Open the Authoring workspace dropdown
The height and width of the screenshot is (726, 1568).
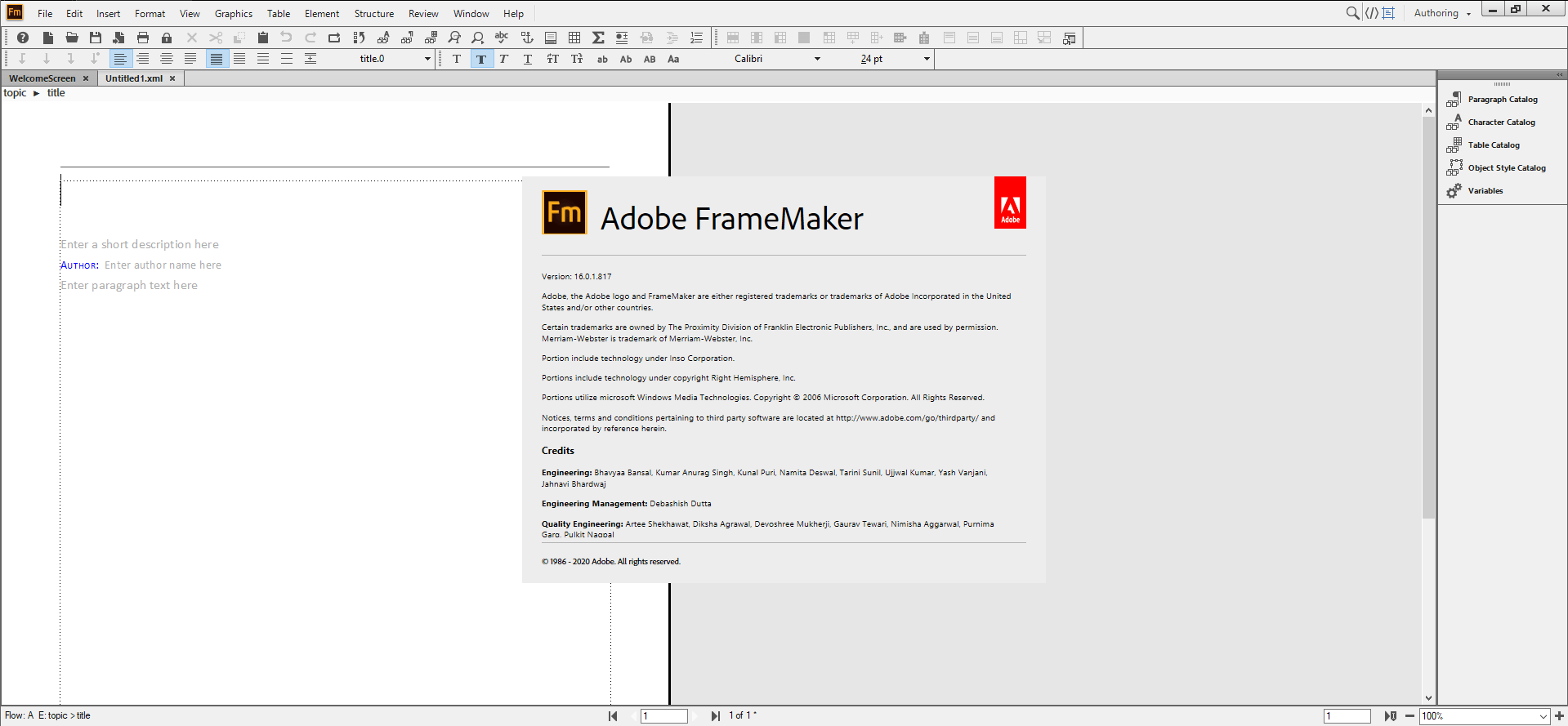pyautogui.click(x=1442, y=13)
